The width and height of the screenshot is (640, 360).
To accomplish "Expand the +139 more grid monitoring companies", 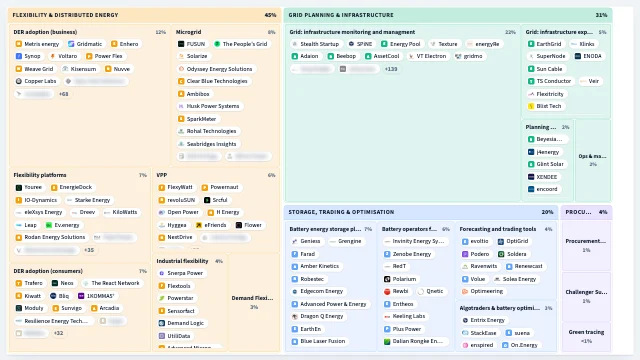I will point(391,69).
